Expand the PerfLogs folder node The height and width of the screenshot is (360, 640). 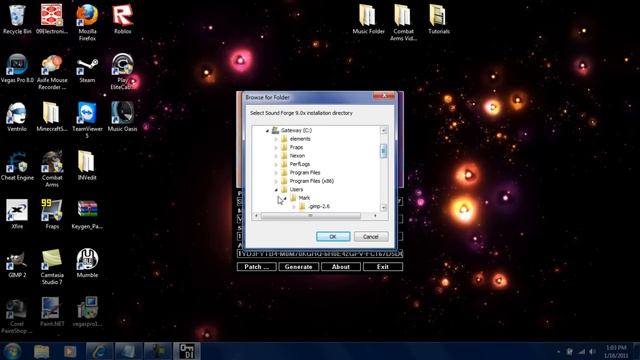click(x=276, y=164)
